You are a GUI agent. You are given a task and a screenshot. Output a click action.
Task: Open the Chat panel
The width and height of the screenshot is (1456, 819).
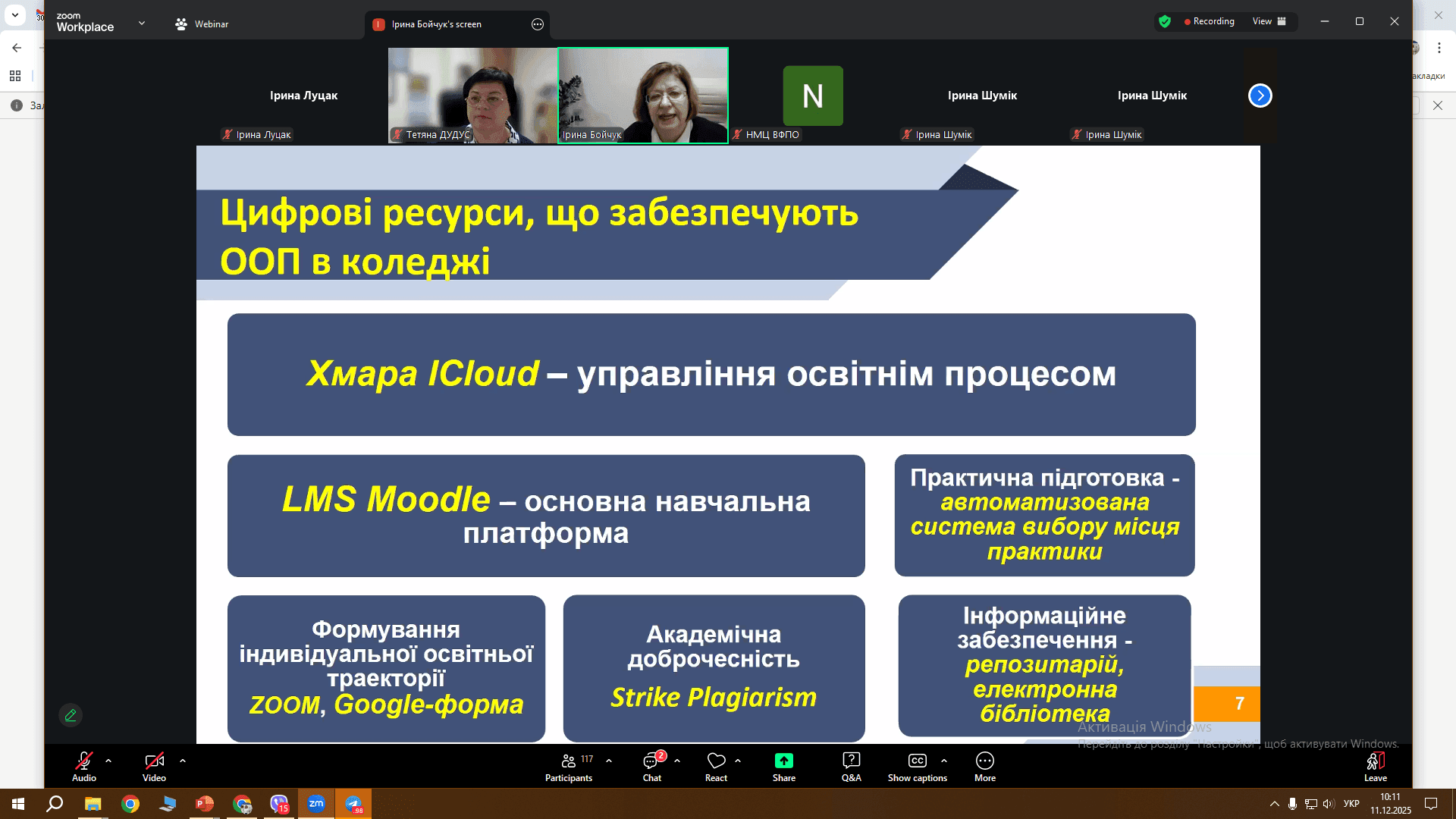click(x=652, y=766)
